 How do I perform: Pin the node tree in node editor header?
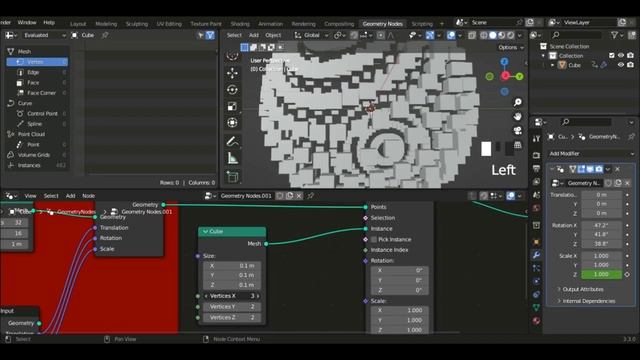click(x=311, y=196)
